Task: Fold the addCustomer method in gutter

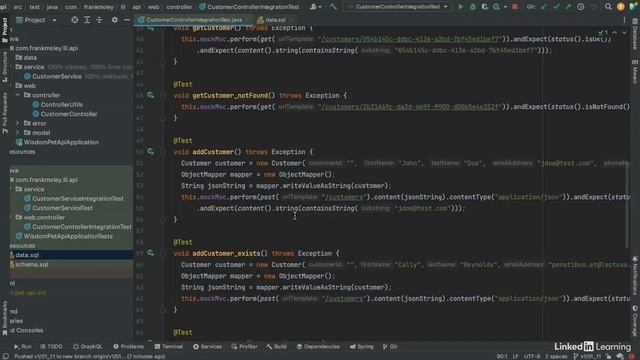Action: (x=162, y=152)
